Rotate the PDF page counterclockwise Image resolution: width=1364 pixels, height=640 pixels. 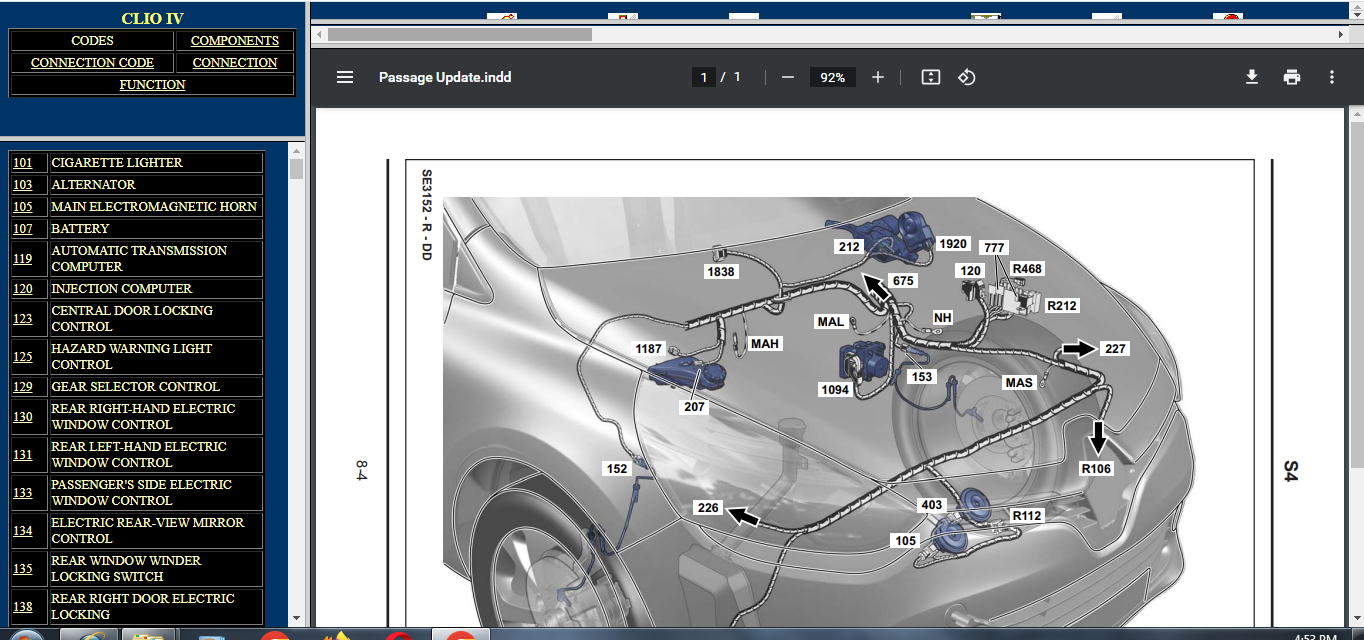pos(967,77)
